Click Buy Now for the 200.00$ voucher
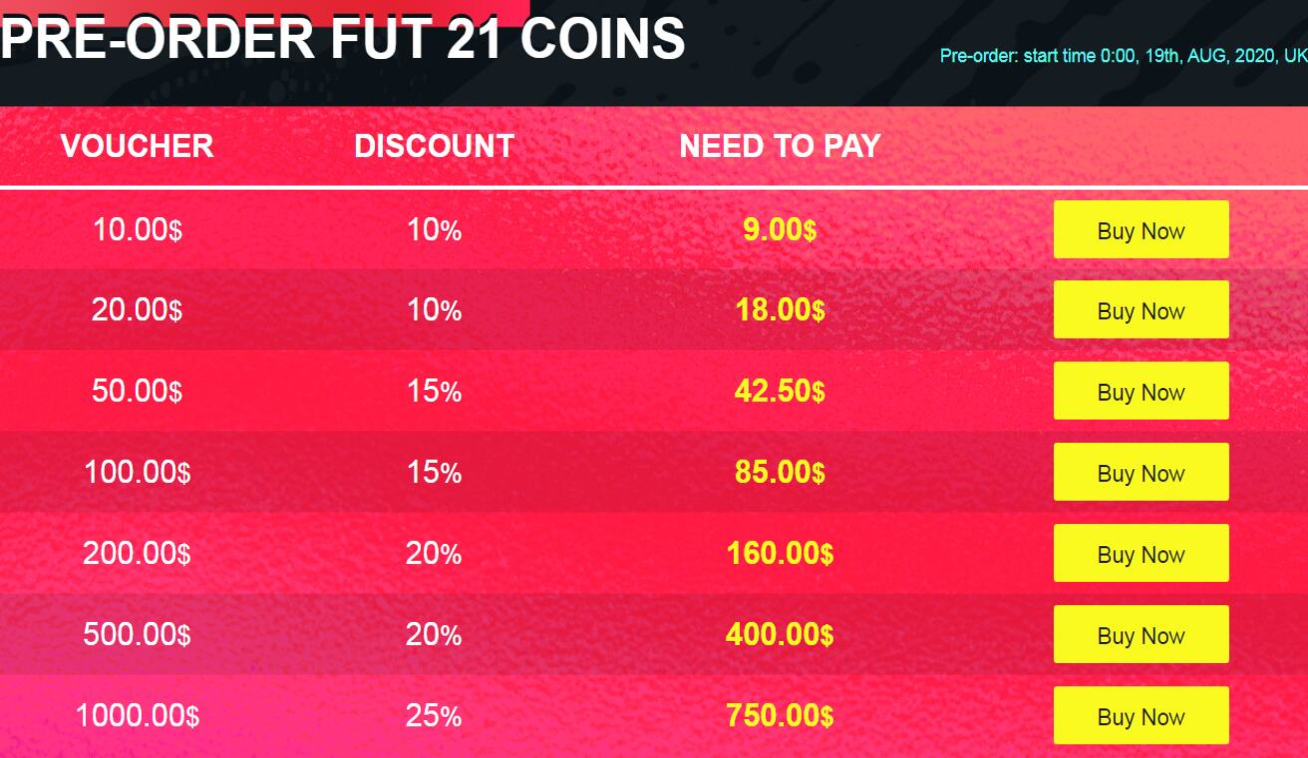Viewport: 1308px width, 758px height. 1141,553
